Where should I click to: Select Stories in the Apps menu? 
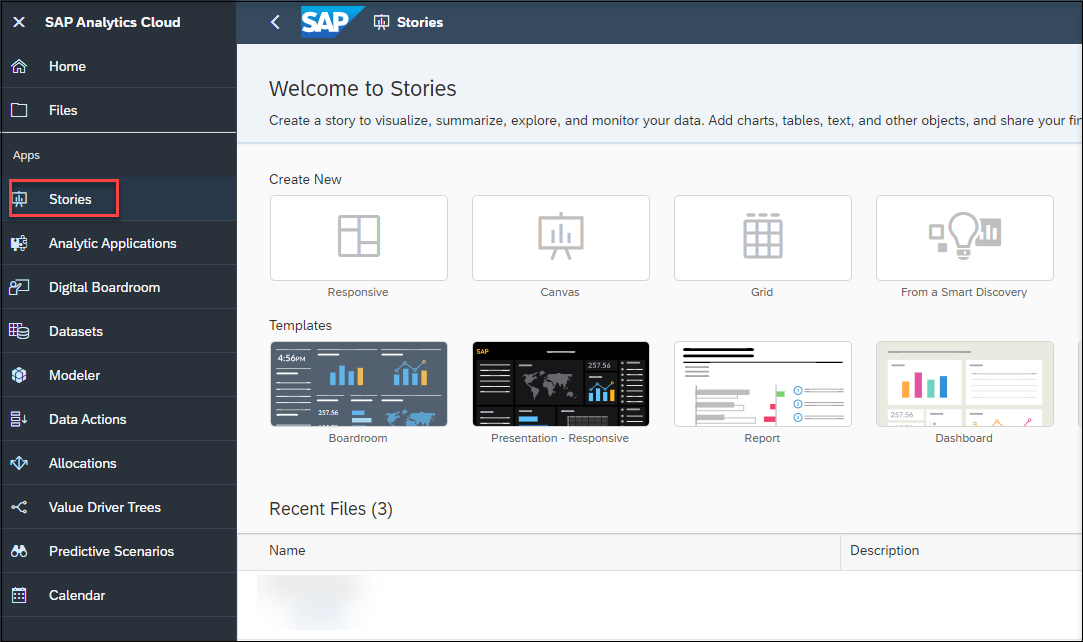tap(119, 200)
